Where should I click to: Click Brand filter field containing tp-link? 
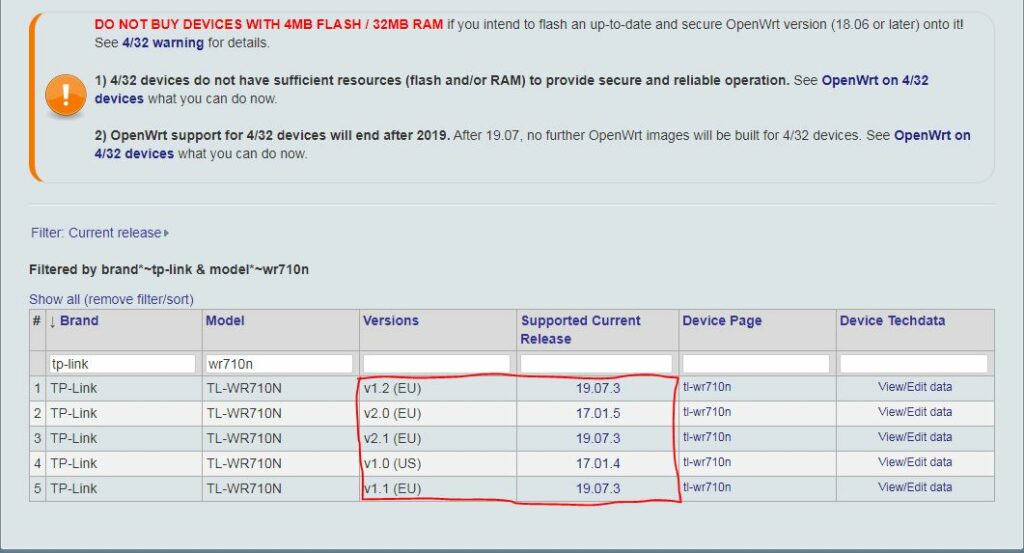(x=122, y=364)
